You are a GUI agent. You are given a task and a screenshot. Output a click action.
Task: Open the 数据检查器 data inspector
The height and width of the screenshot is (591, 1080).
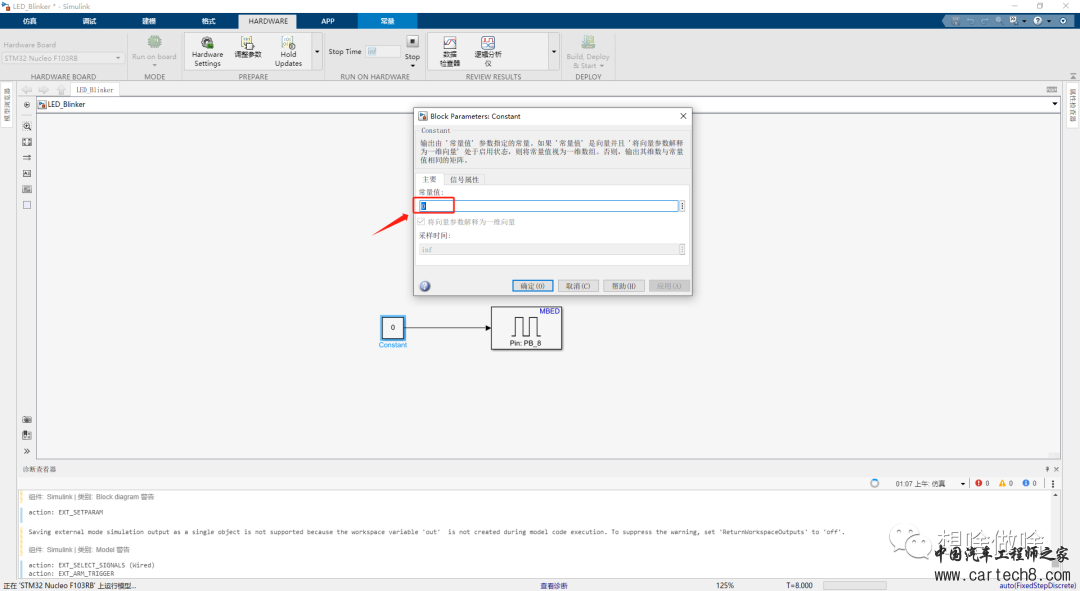click(450, 52)
